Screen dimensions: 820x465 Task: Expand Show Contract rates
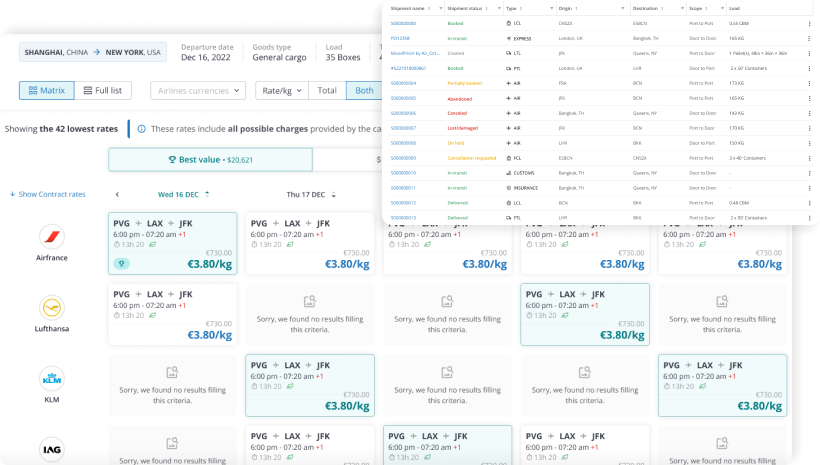pyautogui.click(x=48, y=194)
